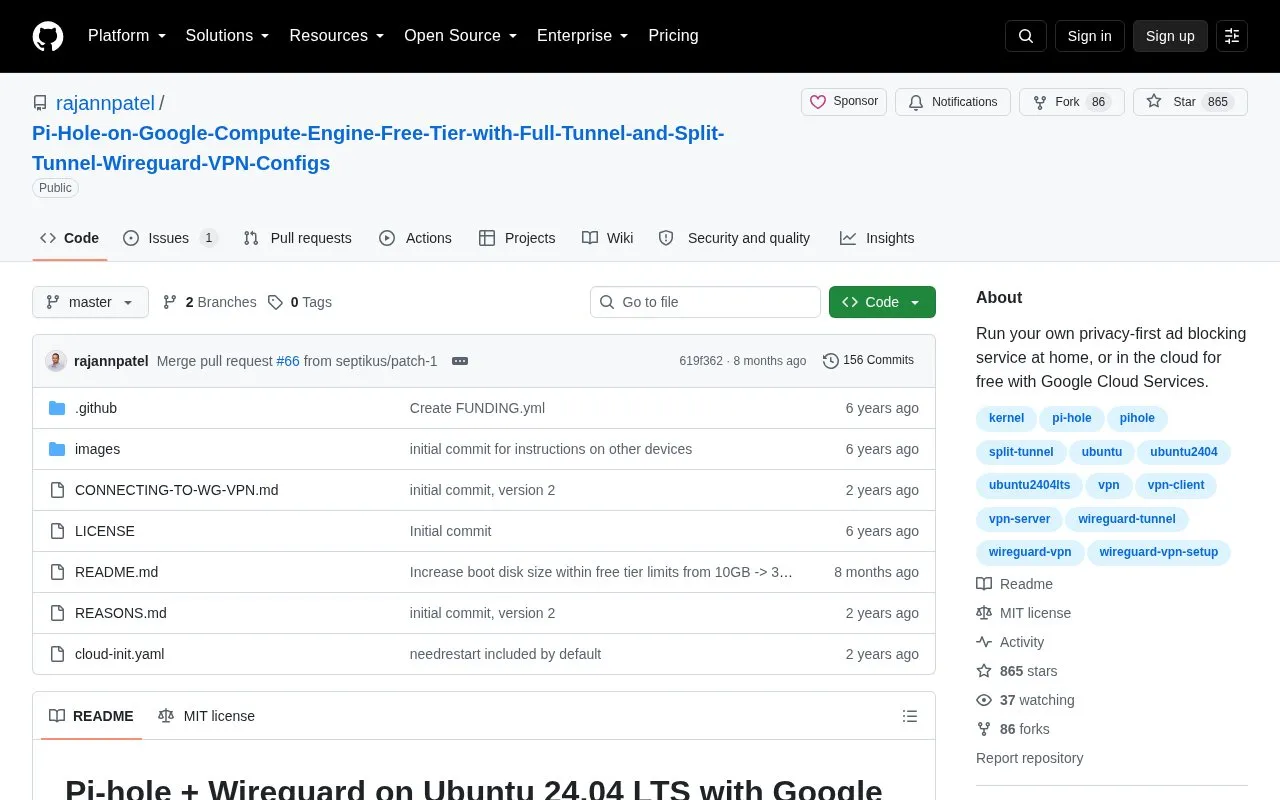Viewport: 1280px width, 800px height.
Task: Open commit hash 619f362
Action: pos(701,361)
